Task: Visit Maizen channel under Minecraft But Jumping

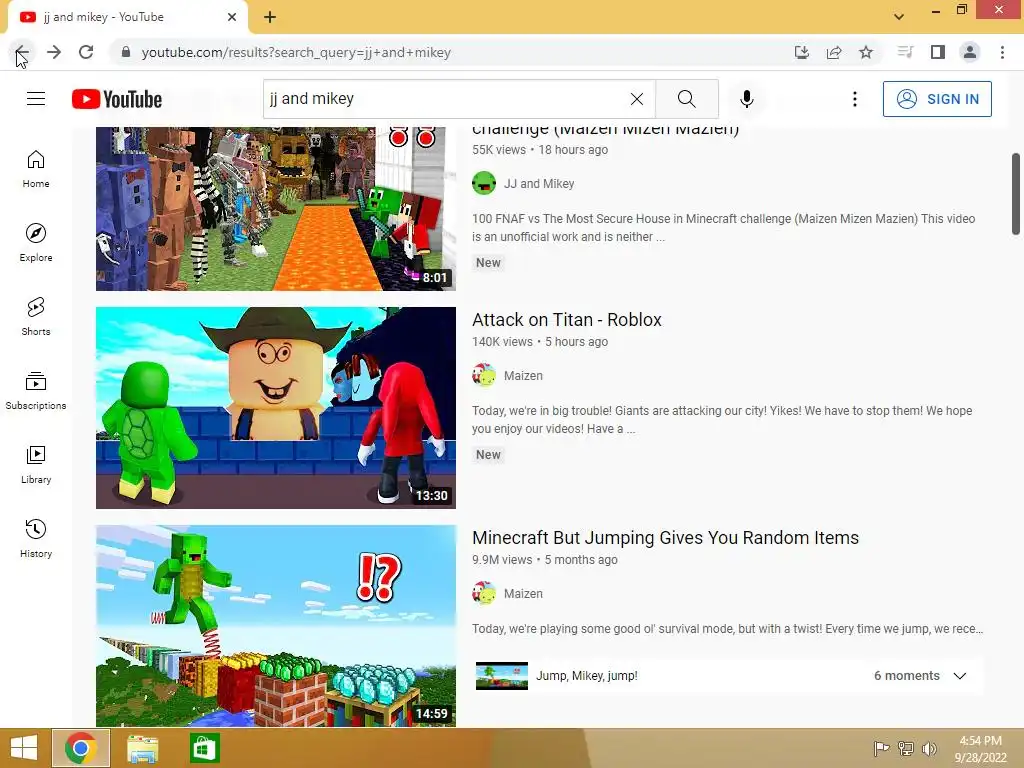Action: point(523,594)
